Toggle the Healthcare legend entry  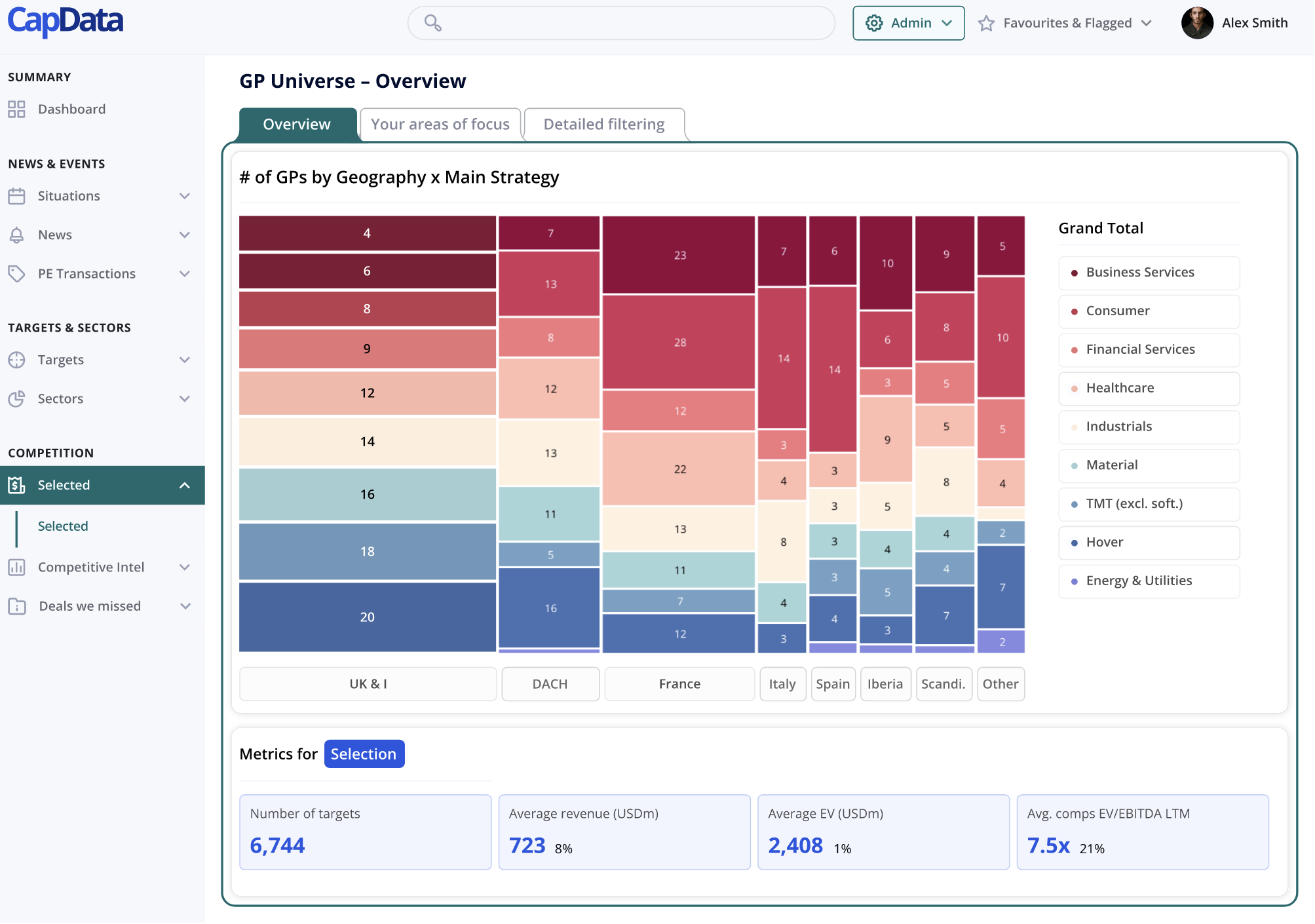1149,388
